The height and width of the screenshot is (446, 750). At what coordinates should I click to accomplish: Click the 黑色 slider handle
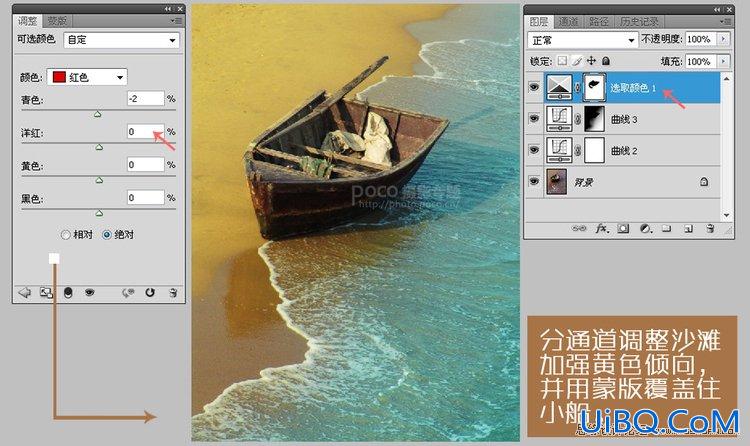[x=99, y=213]
